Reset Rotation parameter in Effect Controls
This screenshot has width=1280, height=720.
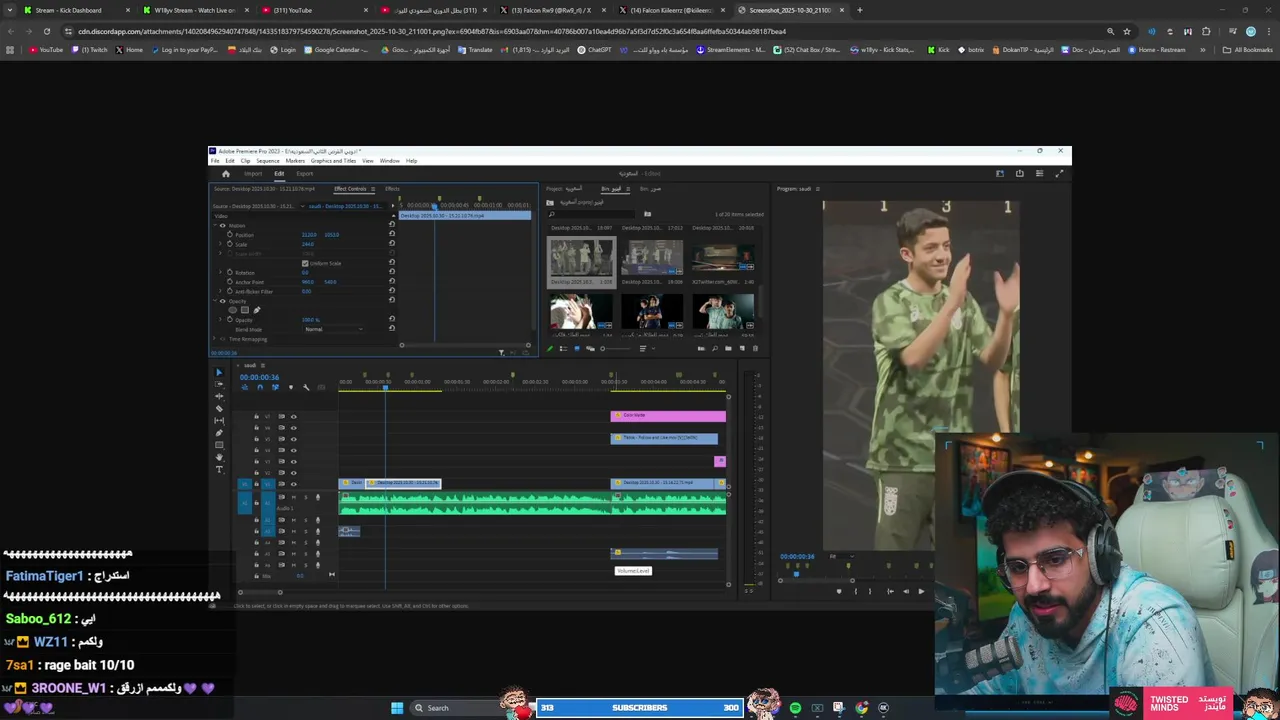click(x=392, y=272)
